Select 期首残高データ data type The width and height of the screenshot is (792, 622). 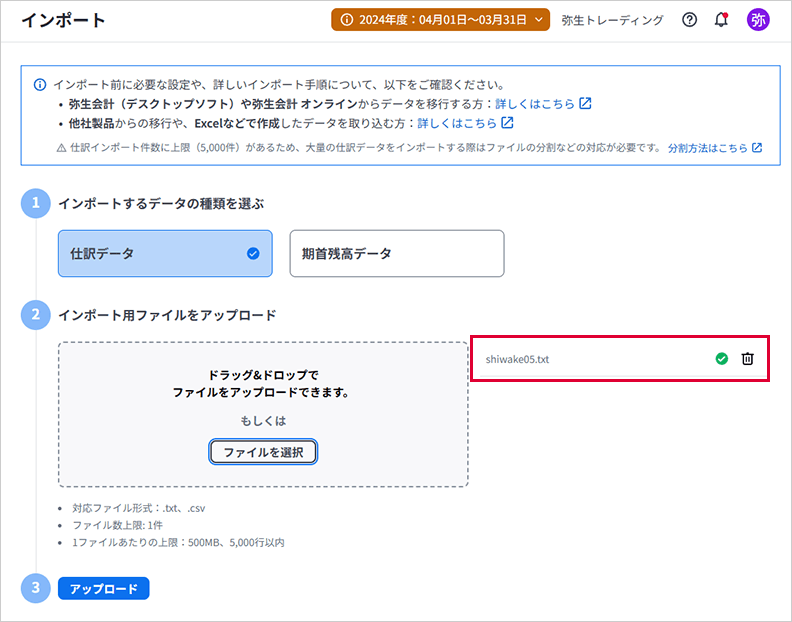pos(396,254)
